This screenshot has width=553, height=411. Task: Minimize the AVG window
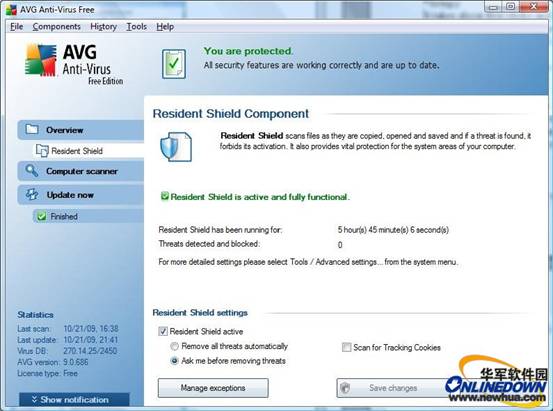[x=493, y=7]
